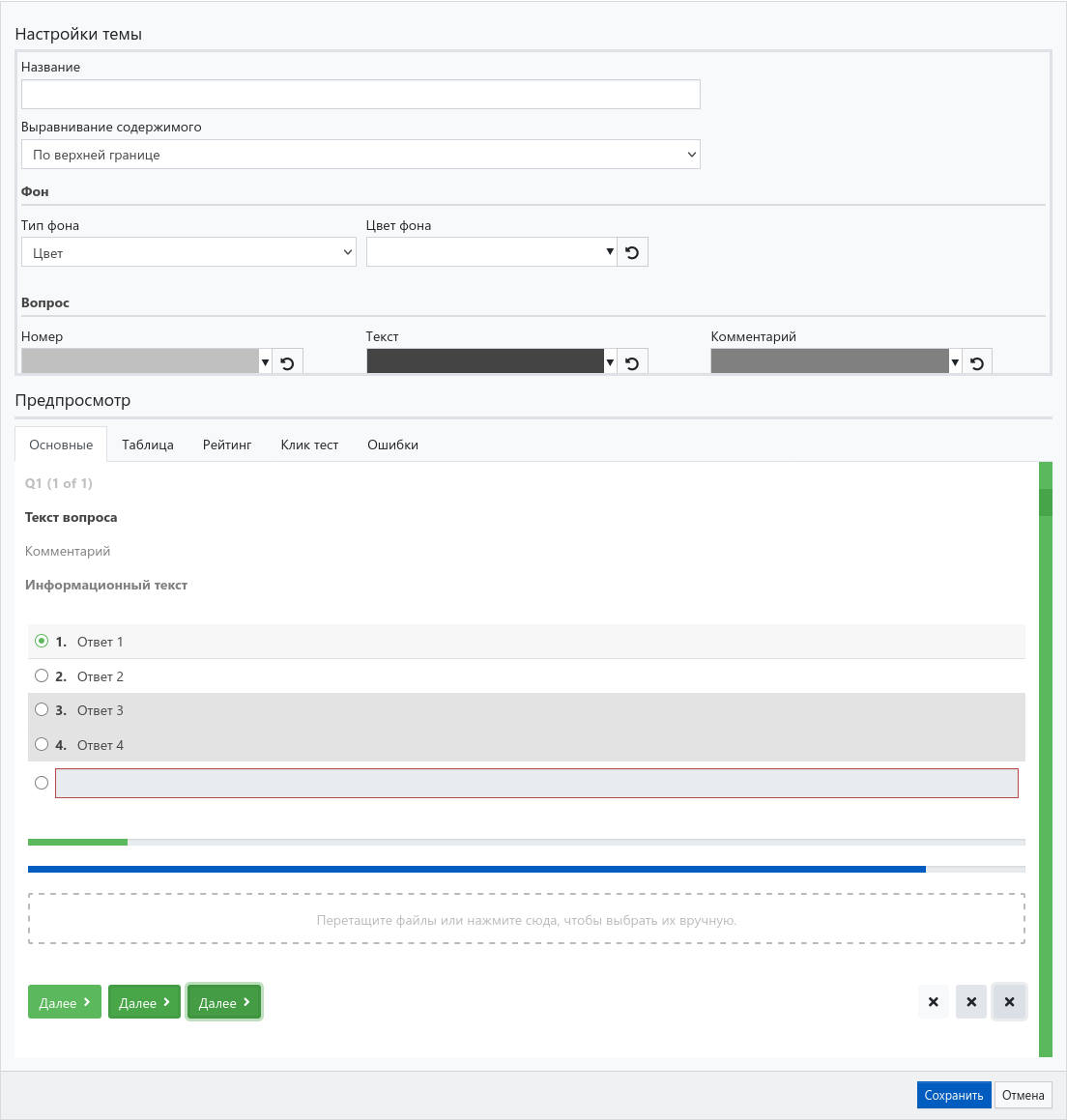Screen dimensions: 1067x1120
Task: Reset the background color (Цвет фона)
Action: [x=632, y=252]
